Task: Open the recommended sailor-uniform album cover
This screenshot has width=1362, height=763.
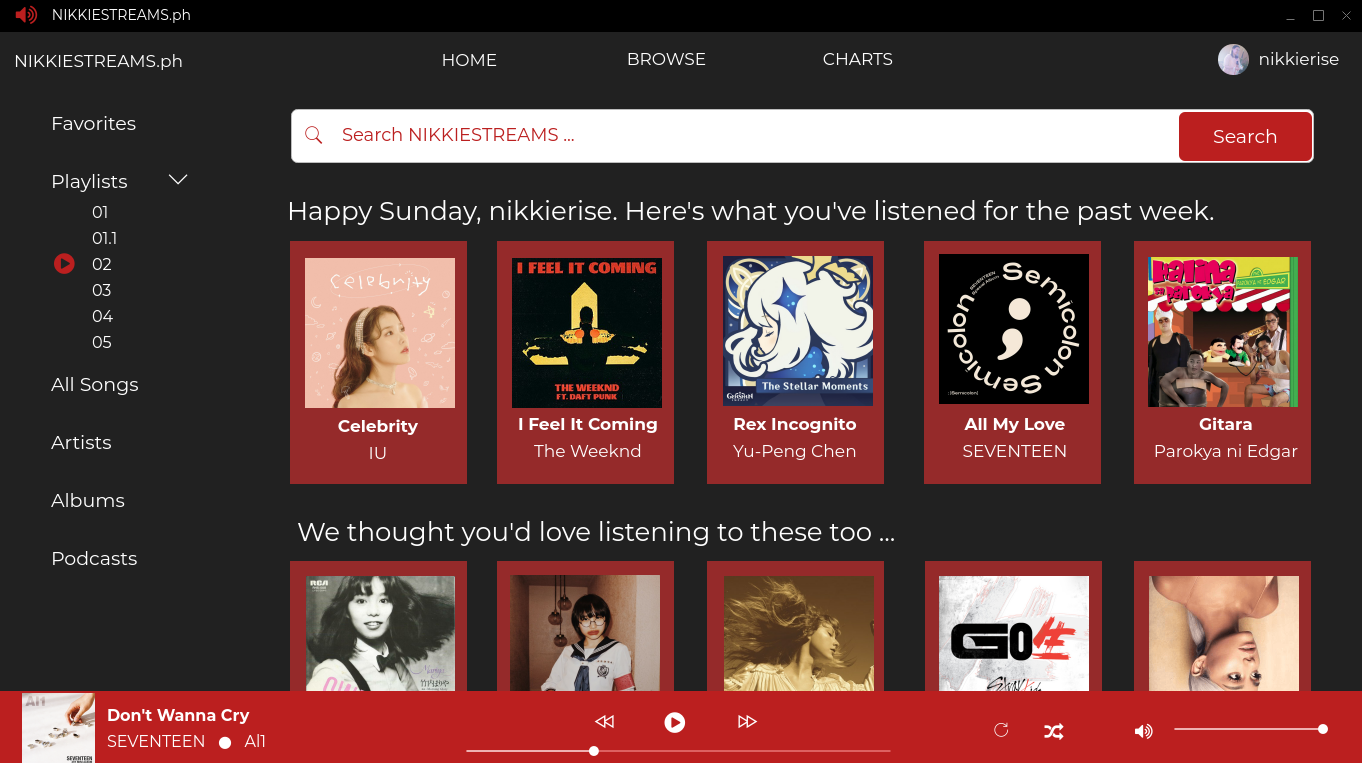Action: (585, 633)
